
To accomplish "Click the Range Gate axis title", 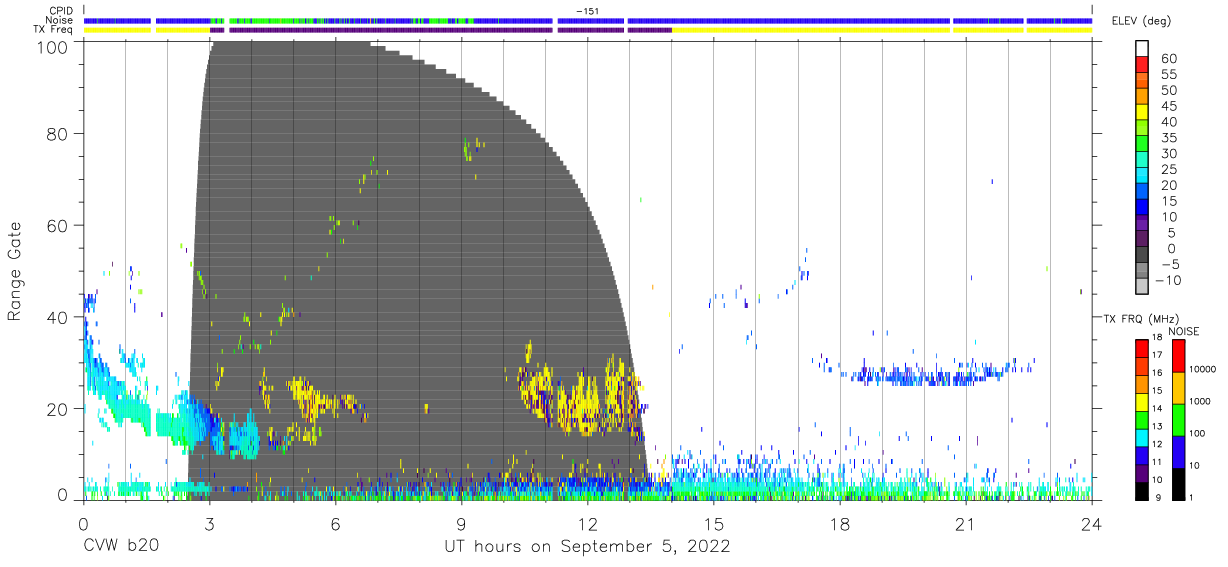I will 15,270.
